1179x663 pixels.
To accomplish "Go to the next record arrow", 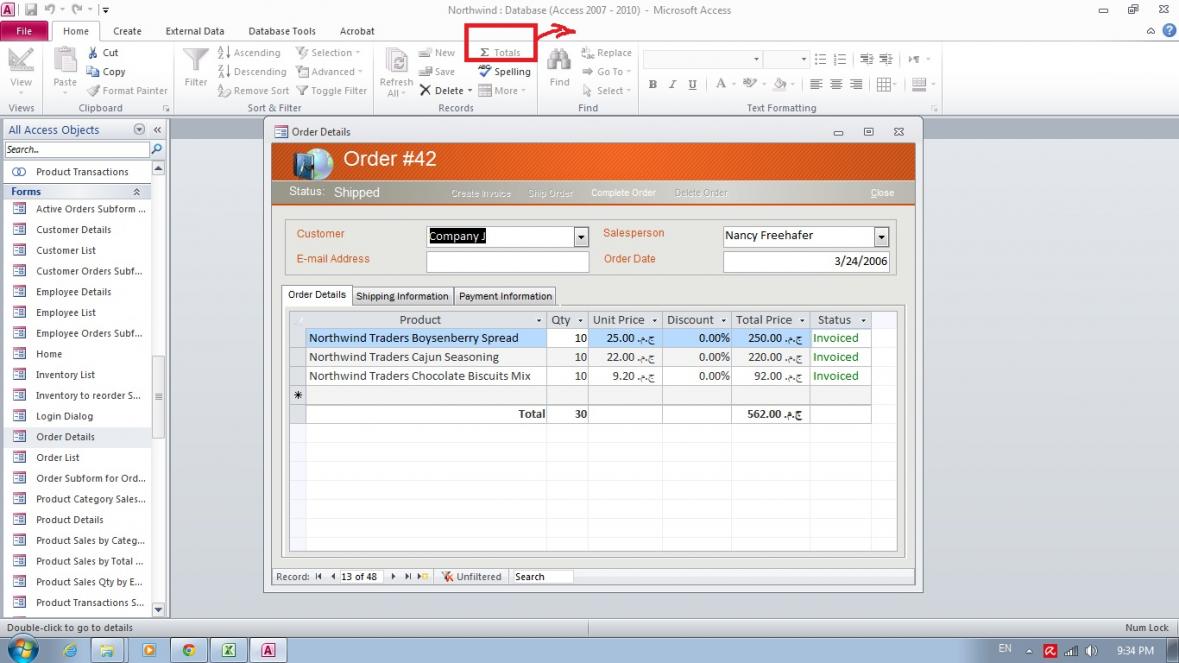I will (393, 577).
